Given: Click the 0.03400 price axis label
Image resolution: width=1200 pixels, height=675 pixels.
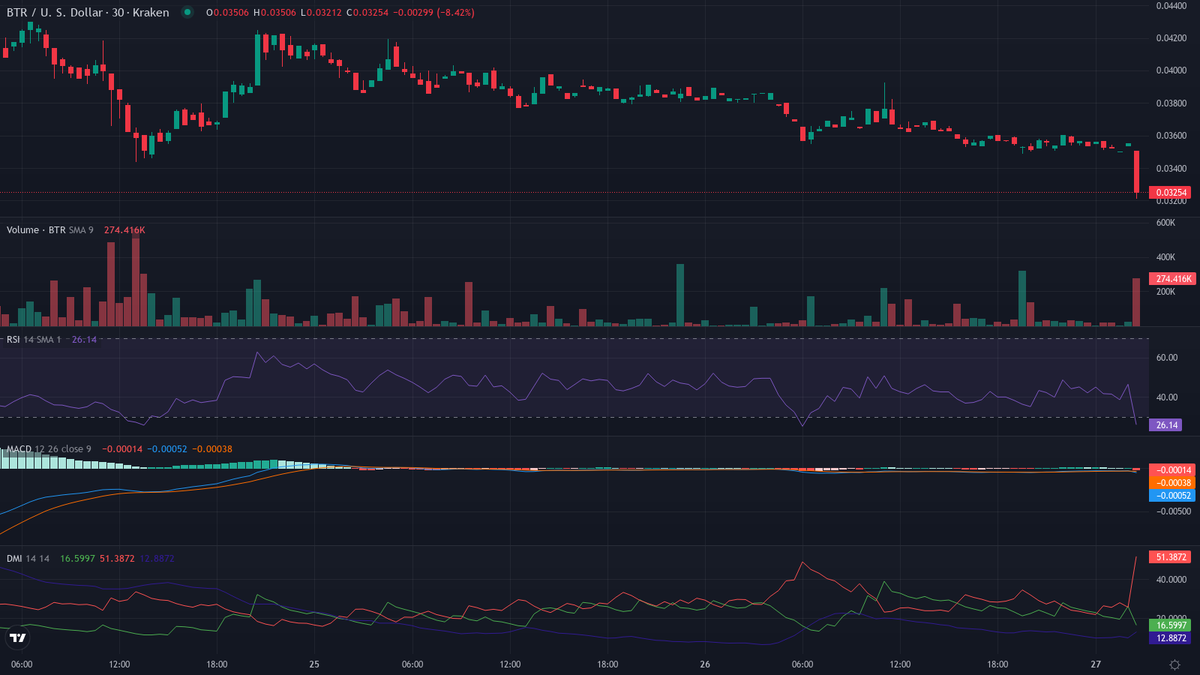Looking at the screenshot, I should coord(1172,169).
